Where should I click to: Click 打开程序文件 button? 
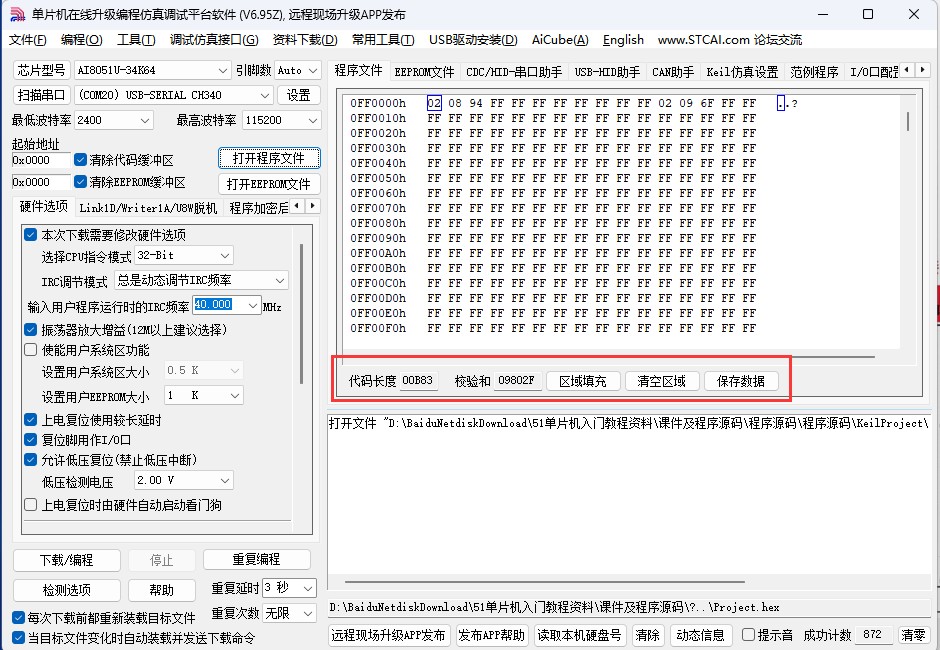click(269, 158)
